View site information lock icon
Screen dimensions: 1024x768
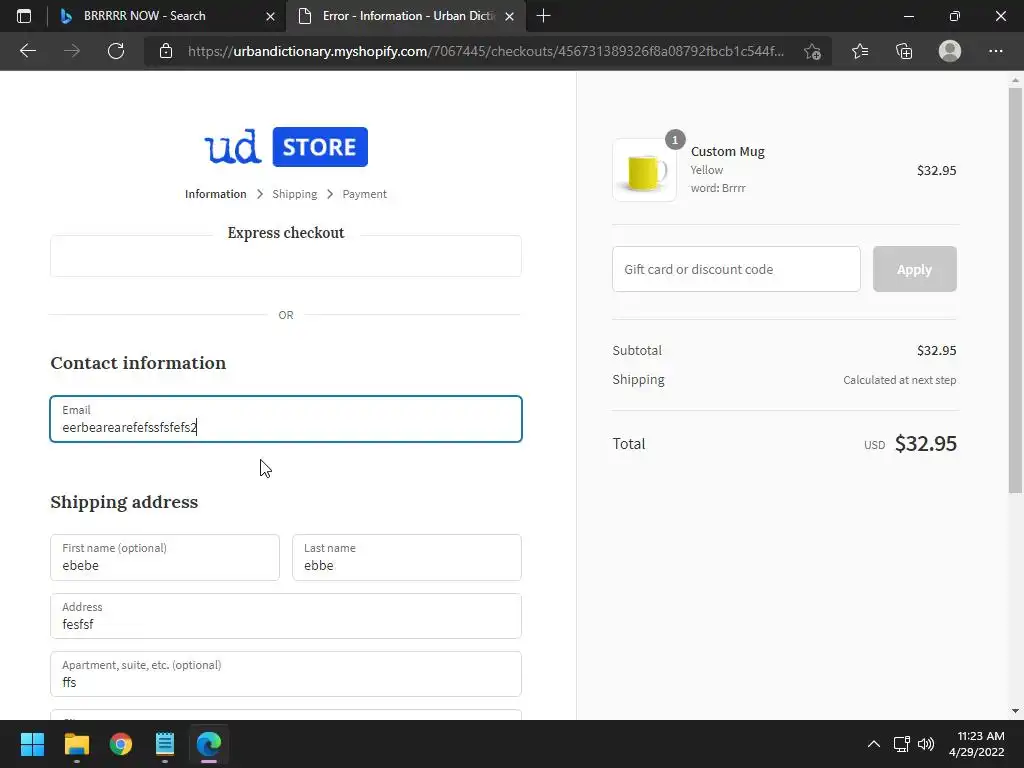tap(166, 51)
